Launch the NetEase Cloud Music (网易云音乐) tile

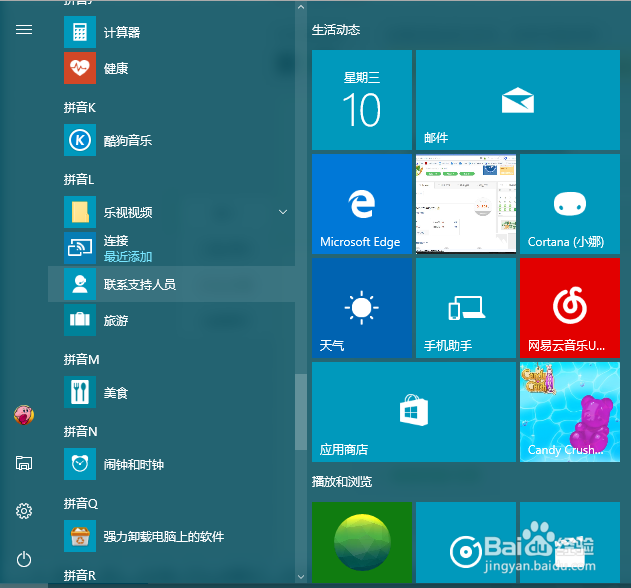tap(570, 308)
